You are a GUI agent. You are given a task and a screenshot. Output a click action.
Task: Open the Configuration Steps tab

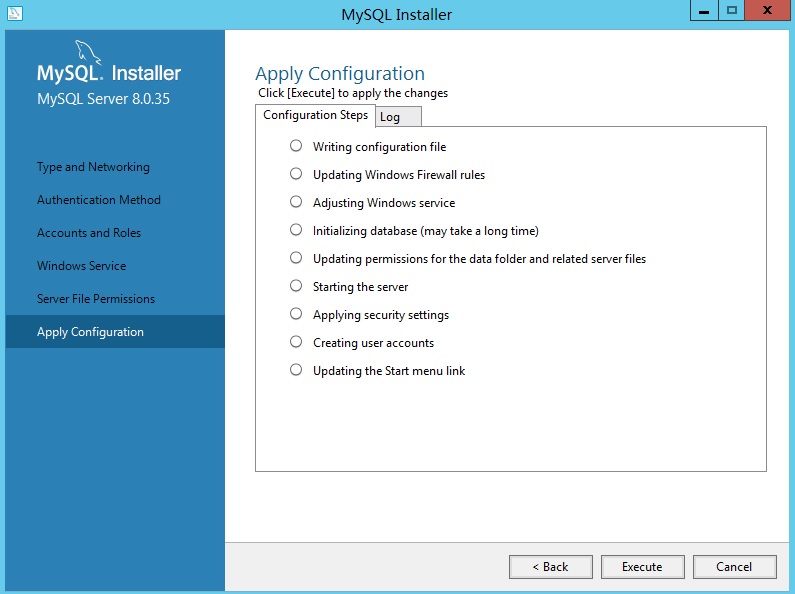coord(315,116)
